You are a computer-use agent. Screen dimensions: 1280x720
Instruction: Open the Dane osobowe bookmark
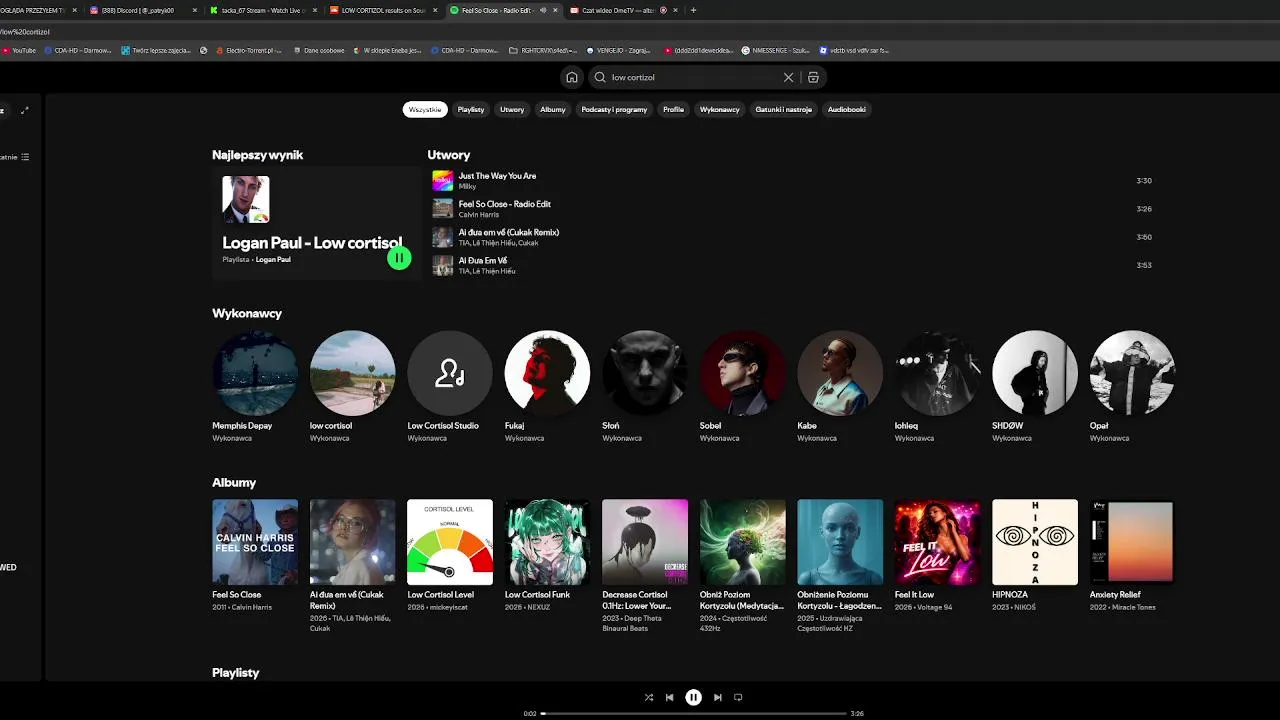[319, 50]
